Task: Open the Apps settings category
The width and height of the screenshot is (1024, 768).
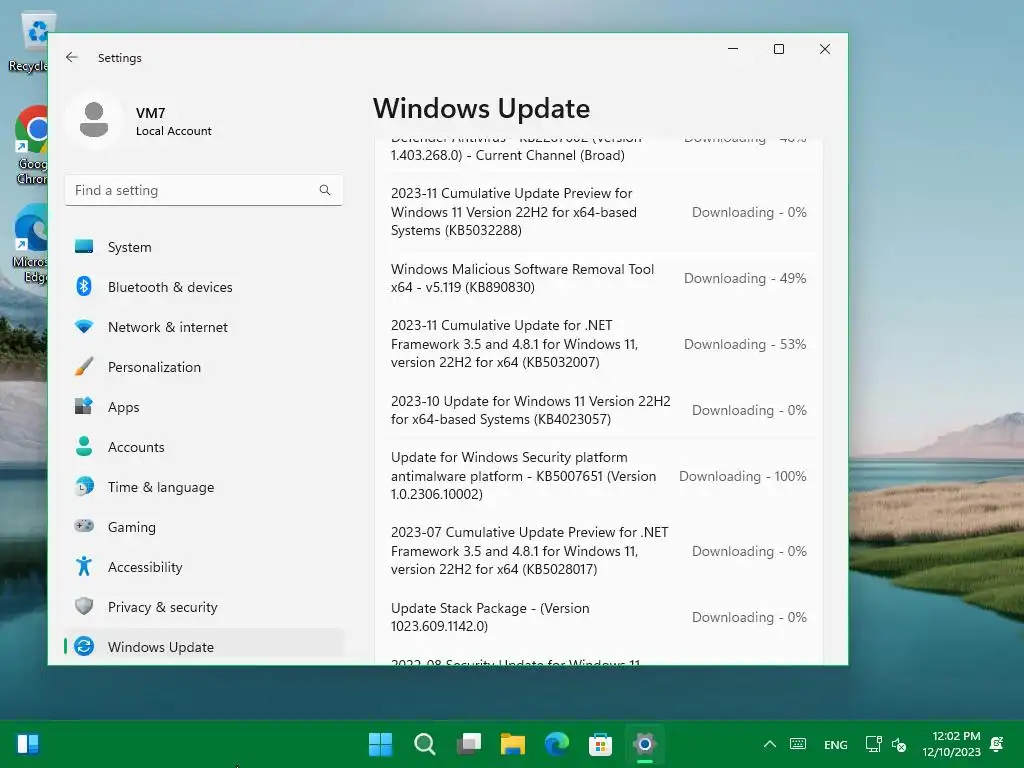Action: (203, 407)
